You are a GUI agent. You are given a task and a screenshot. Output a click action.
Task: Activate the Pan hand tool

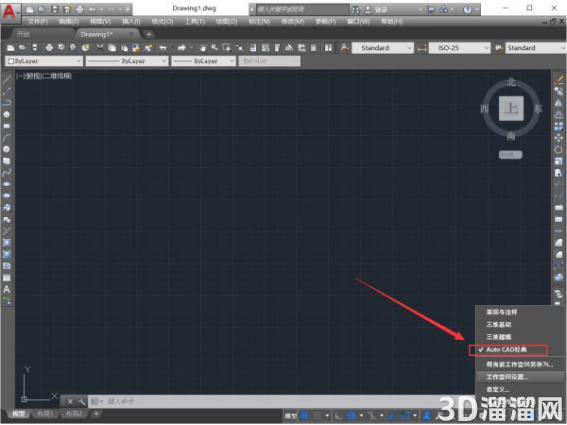[x=202, y=47]
